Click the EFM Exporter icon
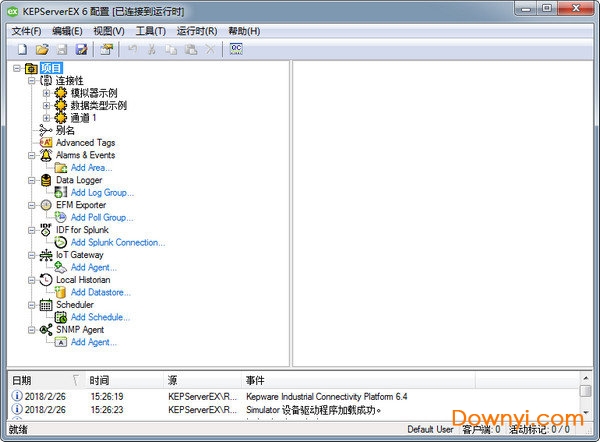 click(x=46, y=205)
